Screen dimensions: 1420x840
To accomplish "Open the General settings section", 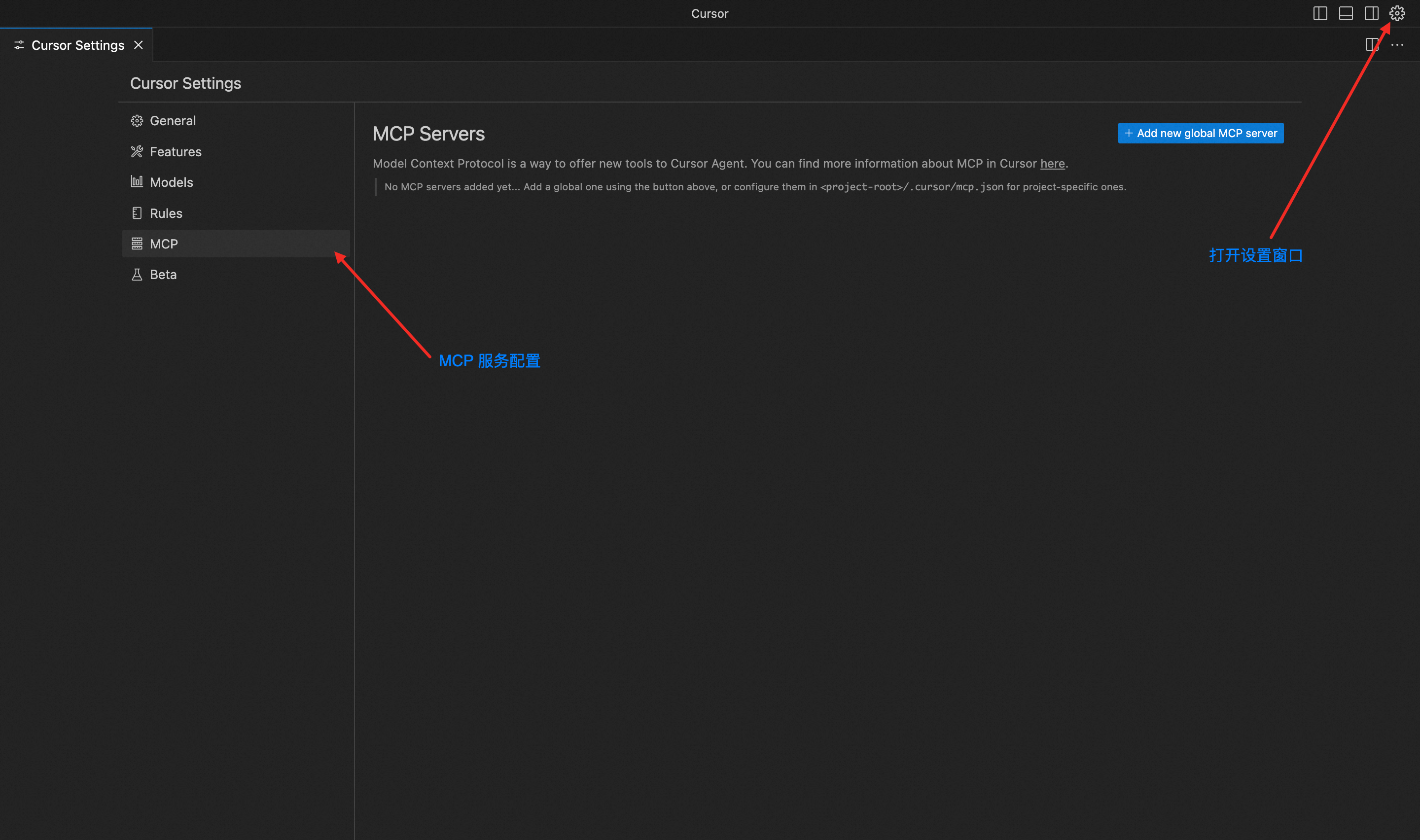I will click(x=236, y=121).
